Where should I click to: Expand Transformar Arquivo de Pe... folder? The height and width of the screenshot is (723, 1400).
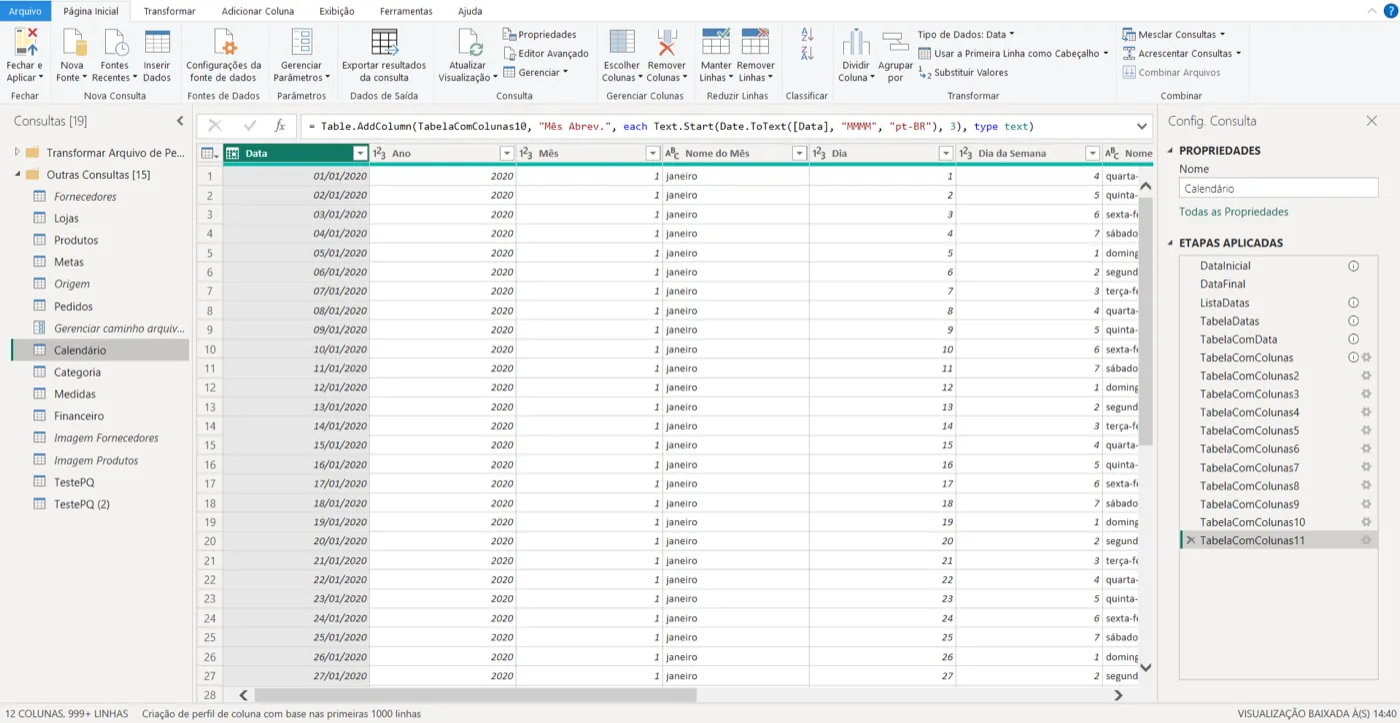point(17,153)
